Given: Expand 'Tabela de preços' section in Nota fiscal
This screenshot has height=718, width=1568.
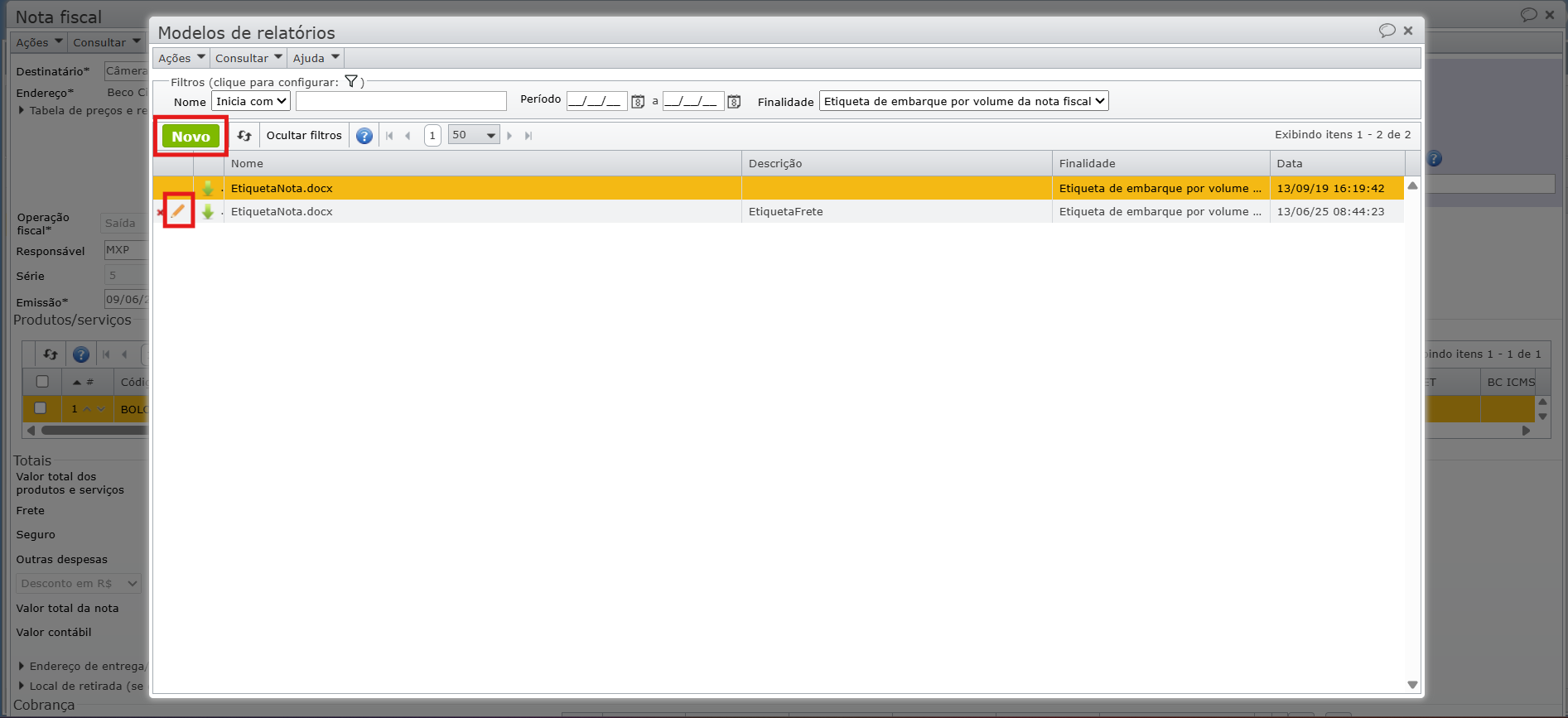Looking at the screenshot, I should [22, 110].
